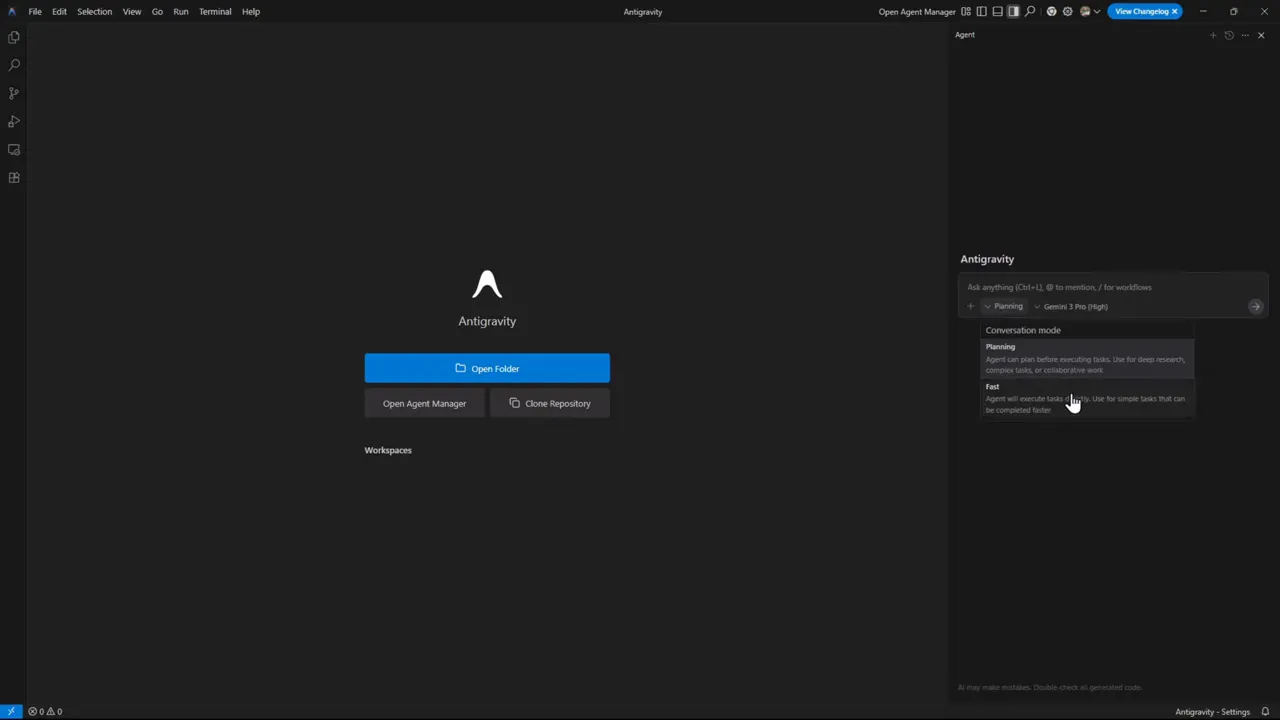Click the Open Folder button
This screenshot has width=1280, height=720.
click(487, 368)
